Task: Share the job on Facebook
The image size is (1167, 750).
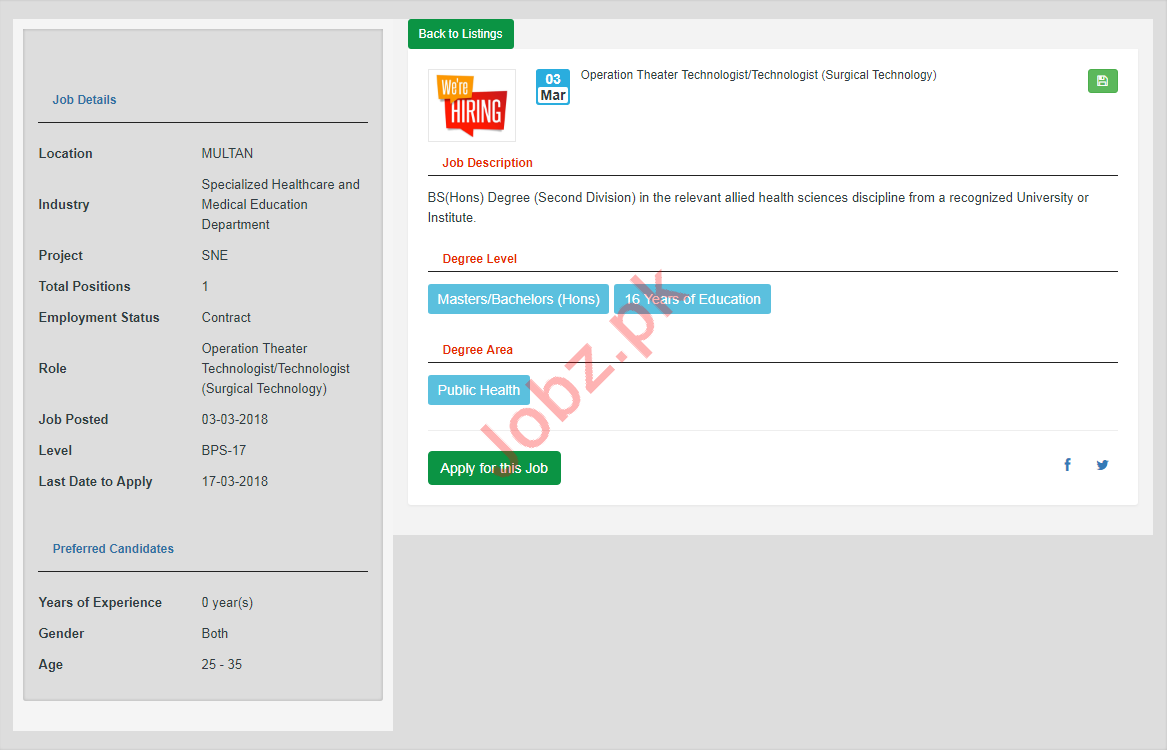Action: [x=1067, y=465]
